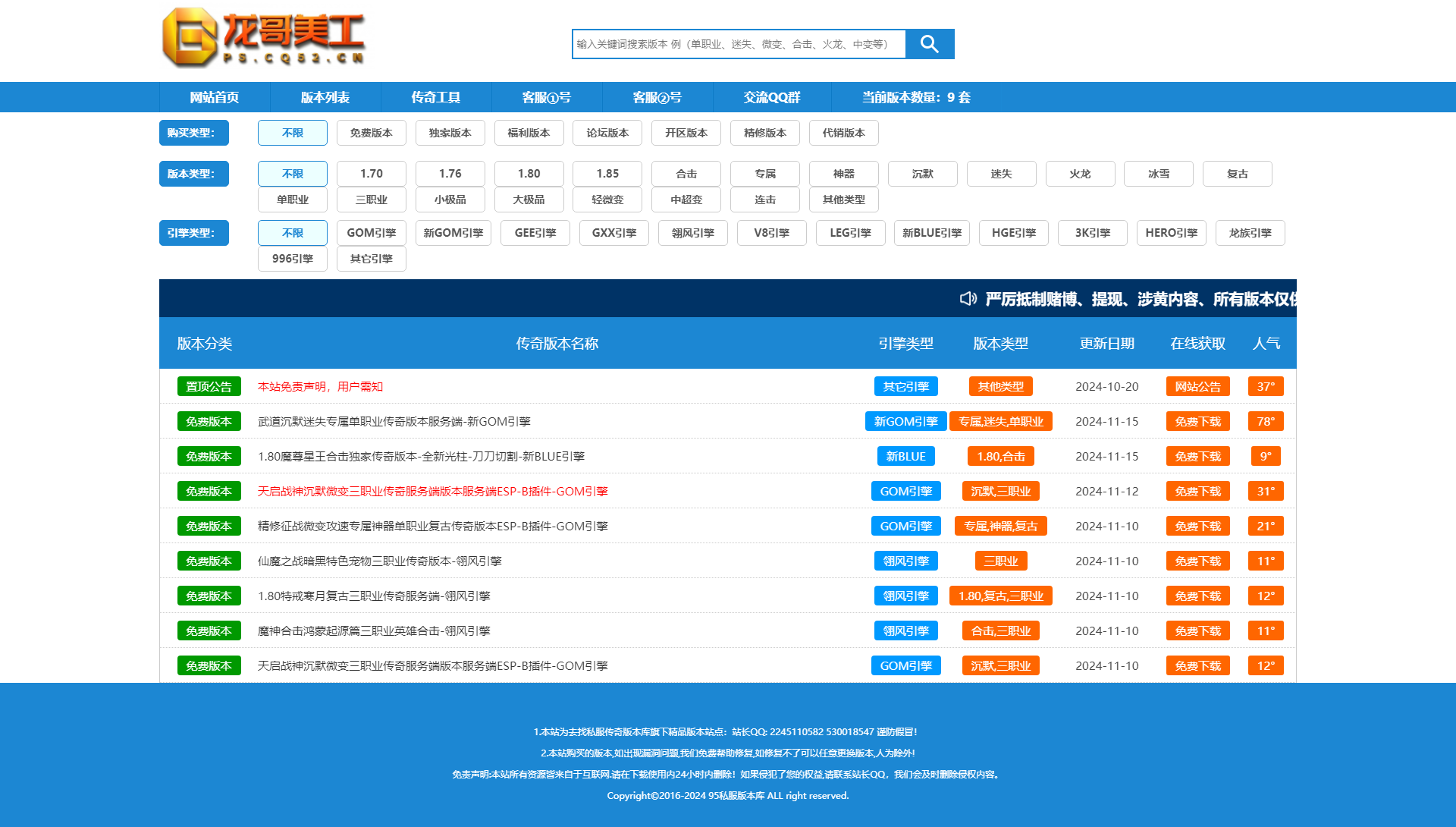Open 1.80魔尊星王合击独家 version link

click(421, 456)
